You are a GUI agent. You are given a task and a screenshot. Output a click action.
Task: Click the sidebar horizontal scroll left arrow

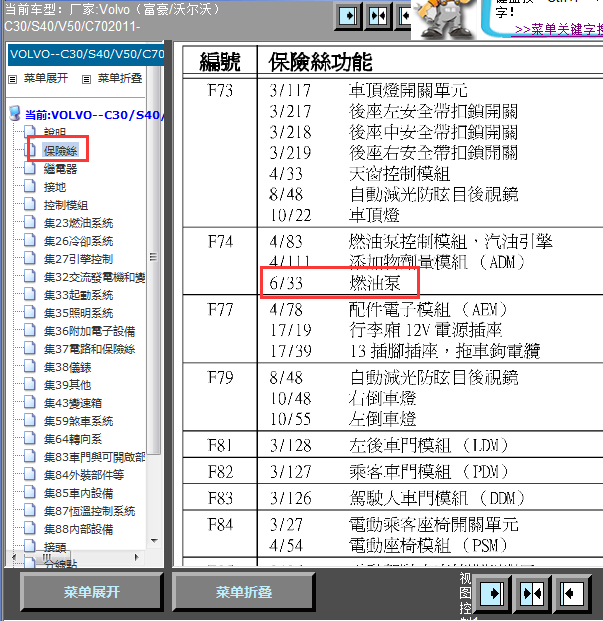pyautogui.click(x=14, y=557)
